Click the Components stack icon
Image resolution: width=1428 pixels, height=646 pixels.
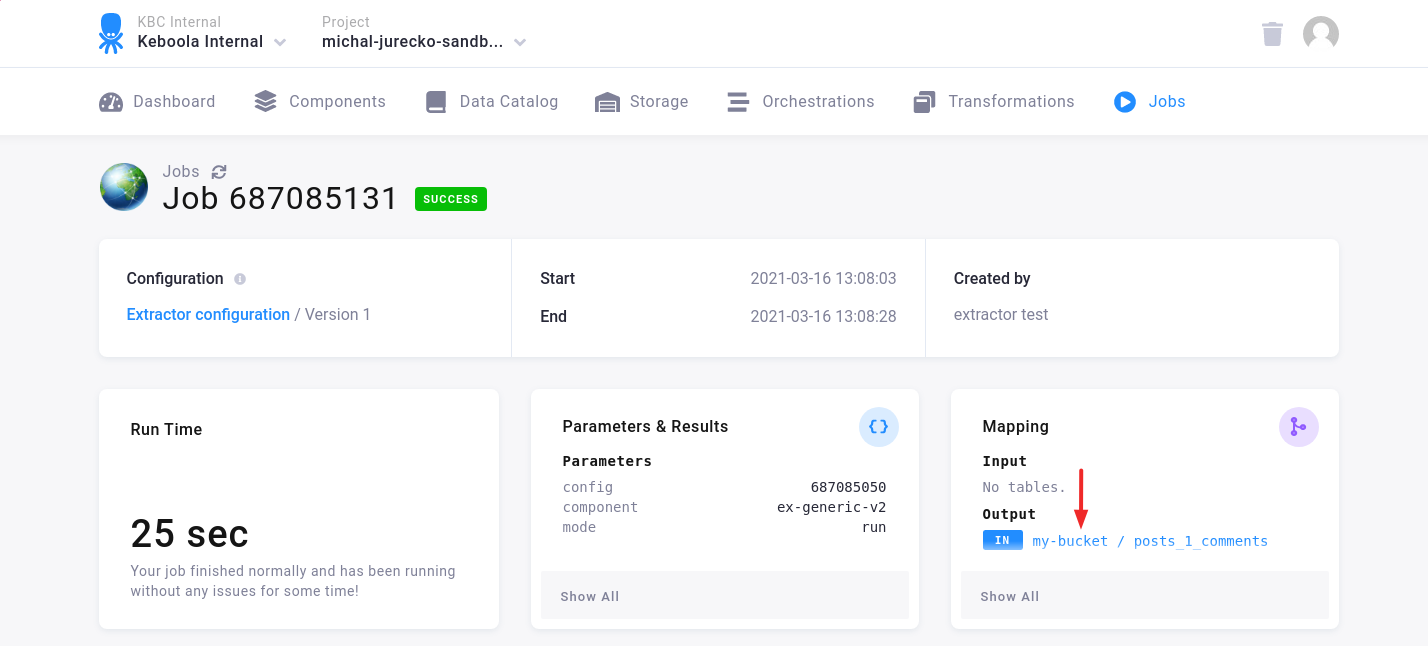point(265,102)
